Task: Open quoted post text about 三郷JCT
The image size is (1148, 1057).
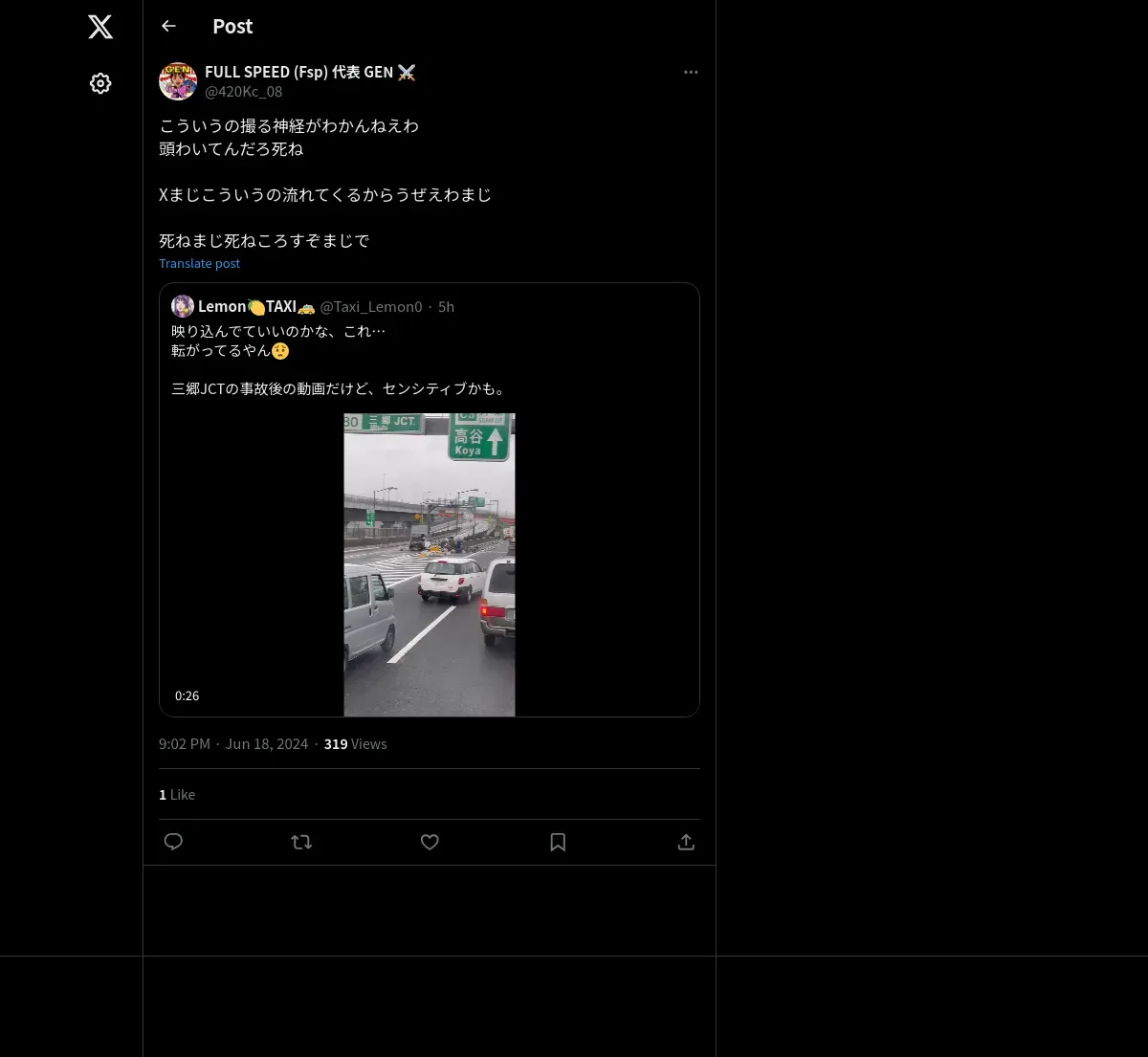Action: [340, 388]
